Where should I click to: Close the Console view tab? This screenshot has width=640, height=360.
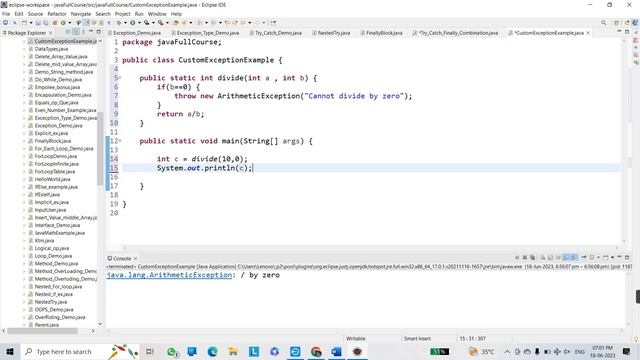pyautogui.click(x=135, y=258)
